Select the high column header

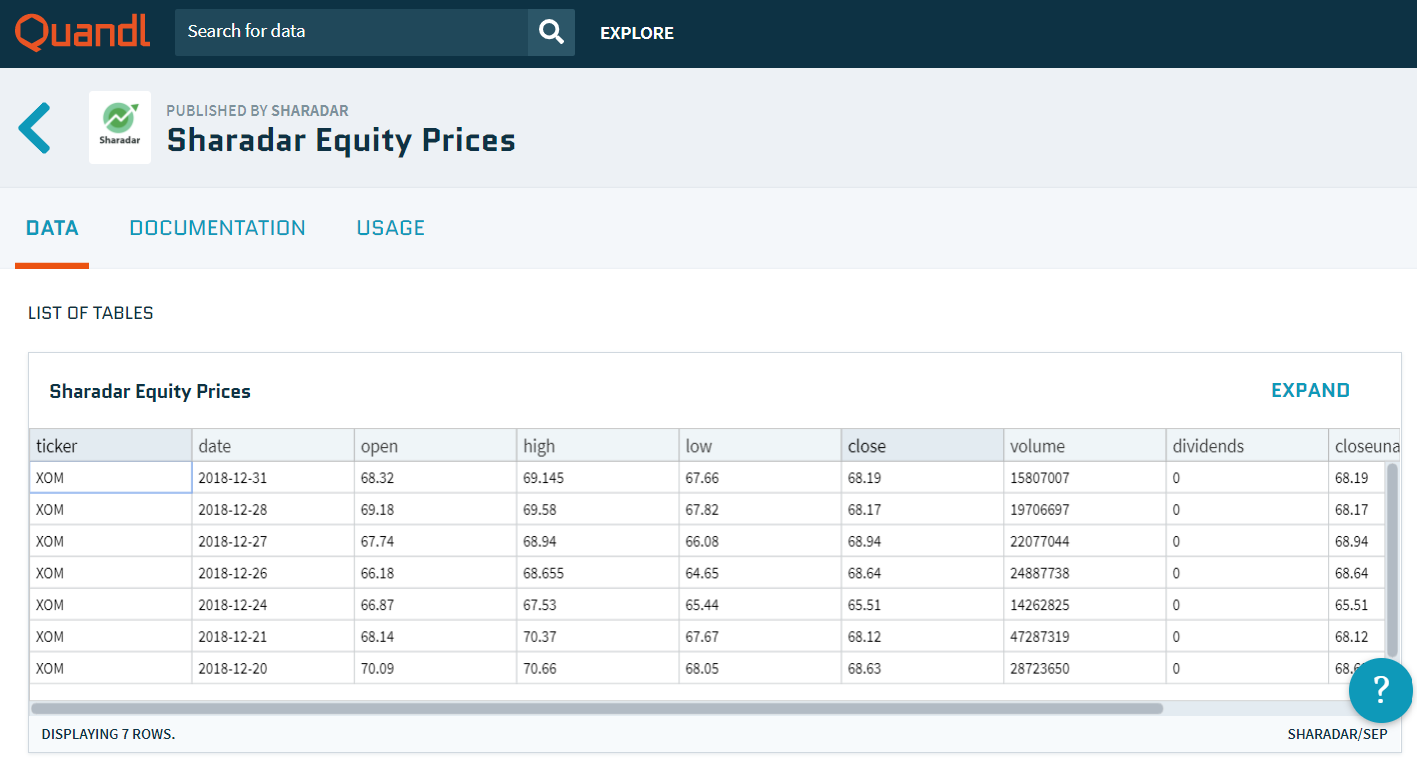point(597,446)
